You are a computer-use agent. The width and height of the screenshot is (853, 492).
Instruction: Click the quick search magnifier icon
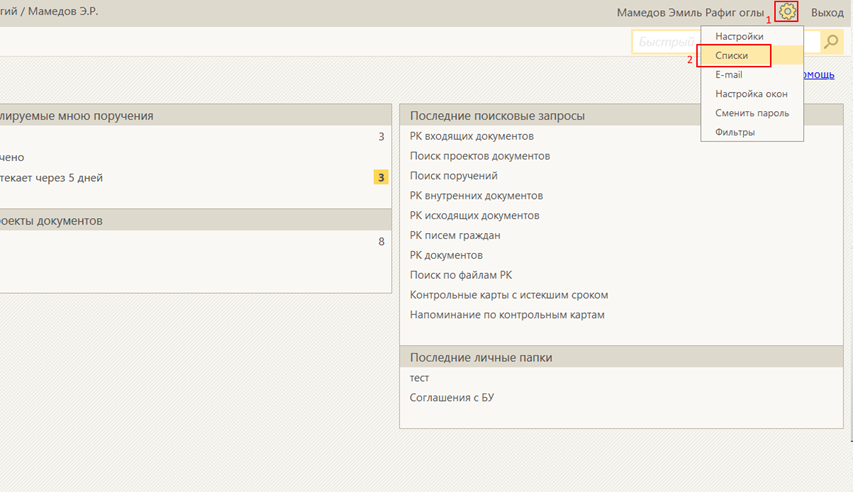click(x=831, y=41)
